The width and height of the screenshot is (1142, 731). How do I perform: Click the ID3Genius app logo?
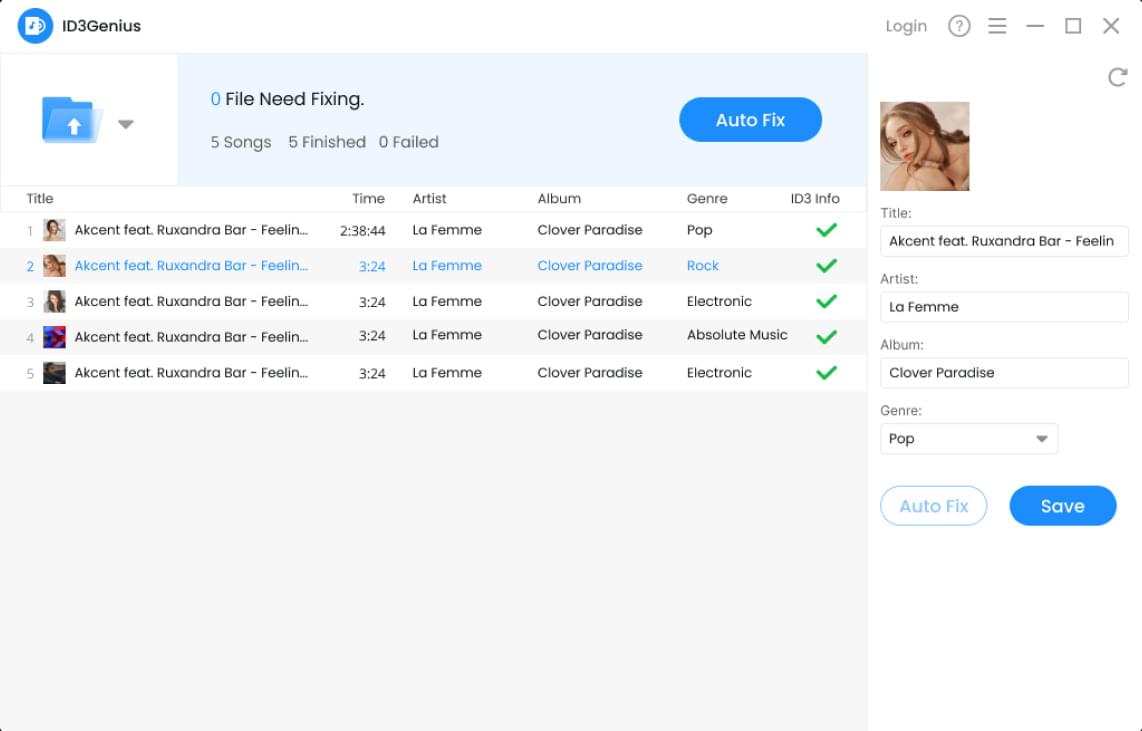[x=35, y=25]
